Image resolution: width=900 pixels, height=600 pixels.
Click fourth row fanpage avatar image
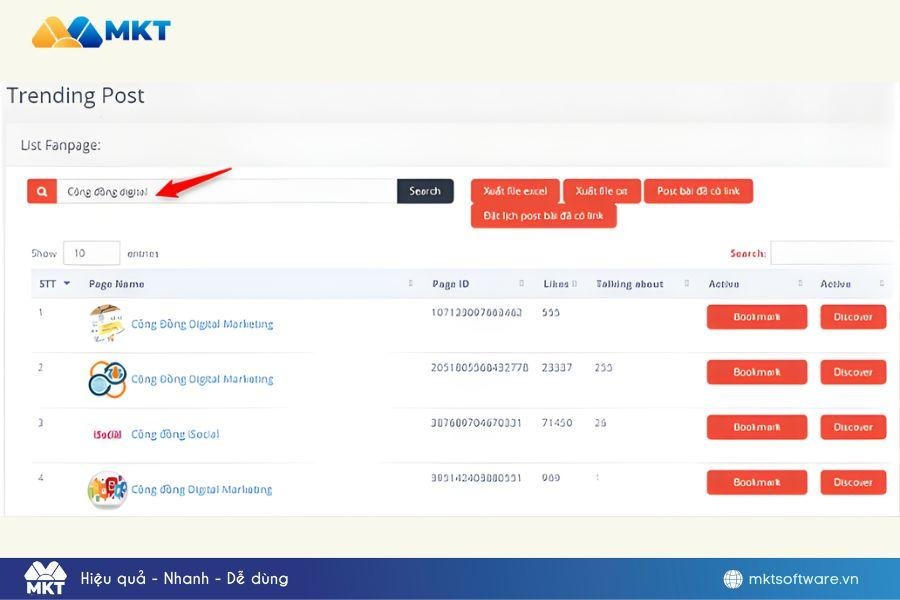pos(107,490)
